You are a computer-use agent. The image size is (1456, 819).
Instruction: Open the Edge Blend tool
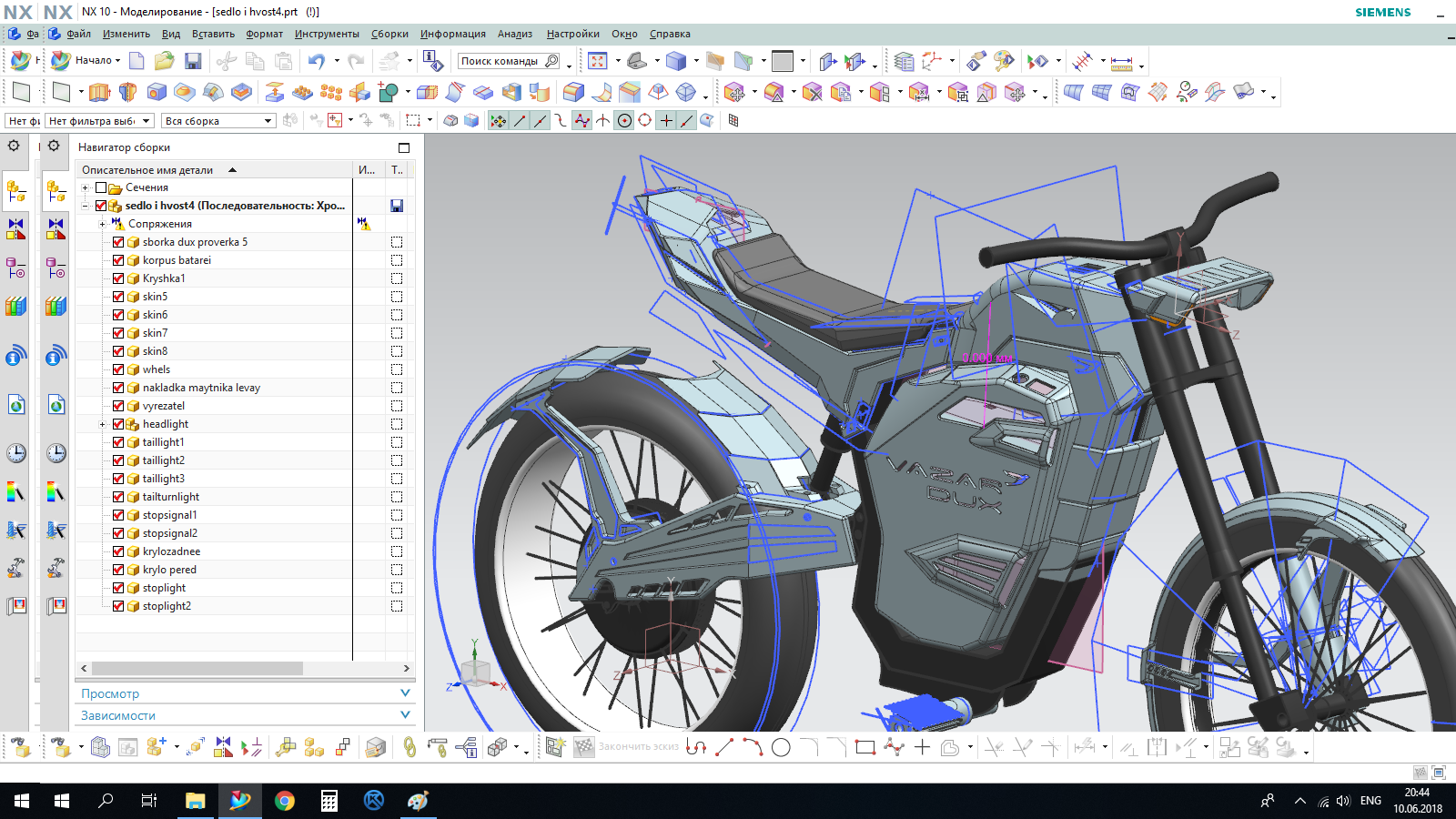(573, 92)
